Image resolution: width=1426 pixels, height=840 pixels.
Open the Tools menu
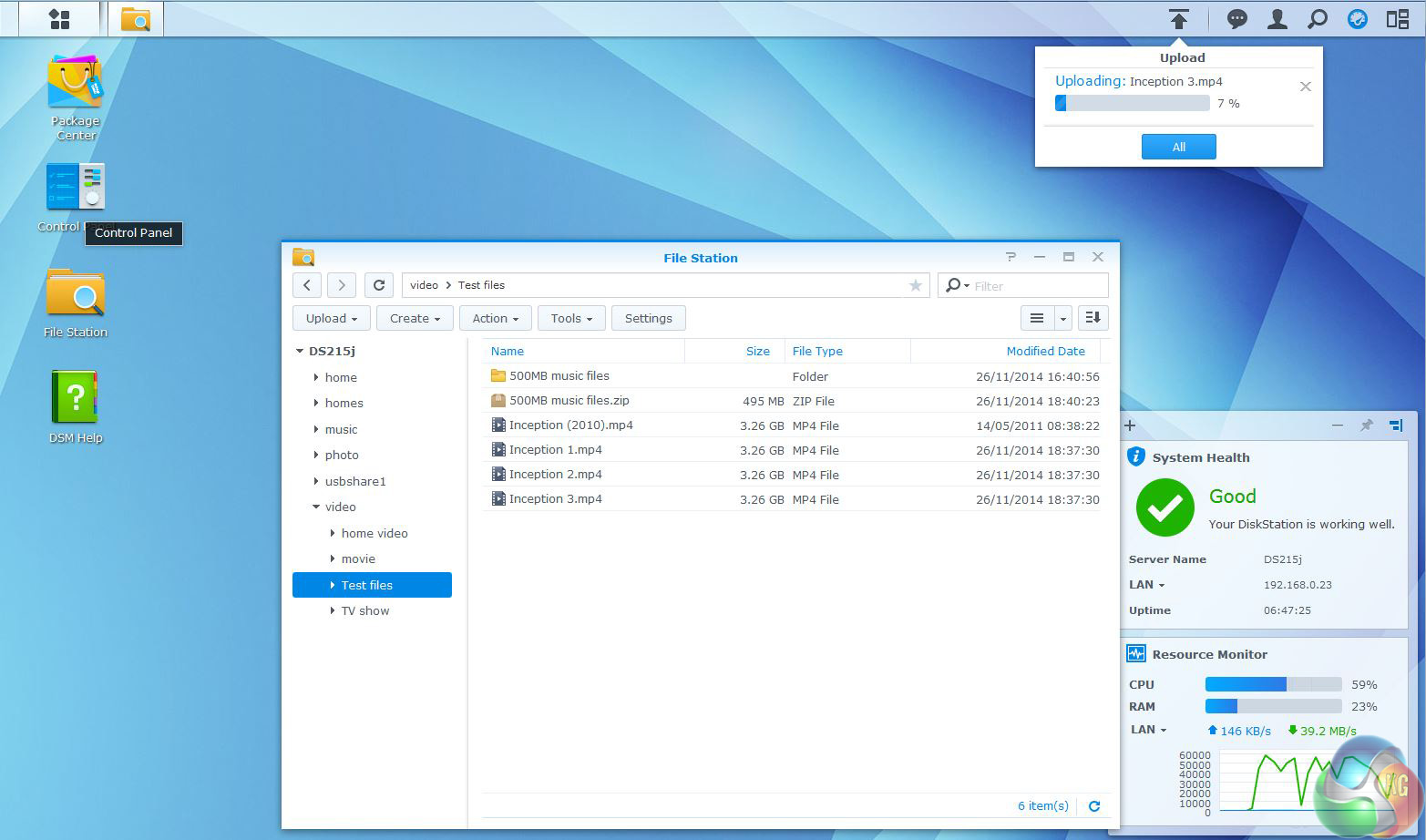571,318
